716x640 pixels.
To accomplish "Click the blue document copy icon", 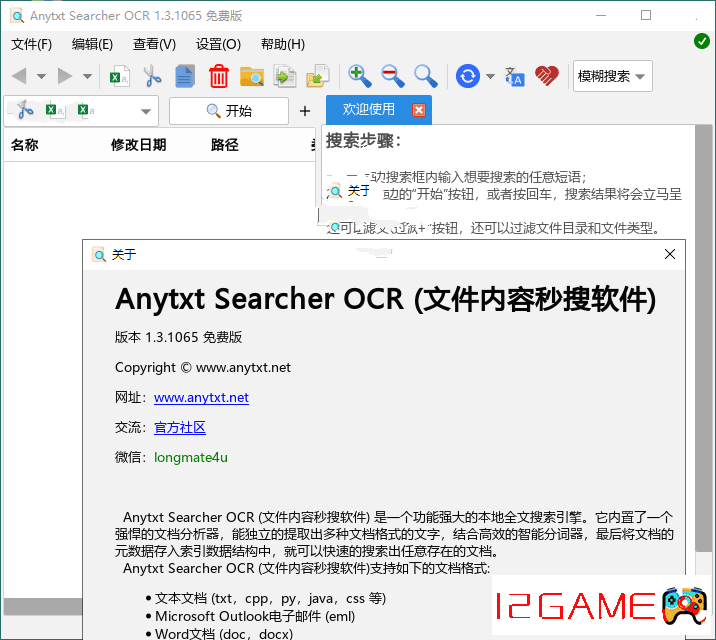I will tap(185, 76).
